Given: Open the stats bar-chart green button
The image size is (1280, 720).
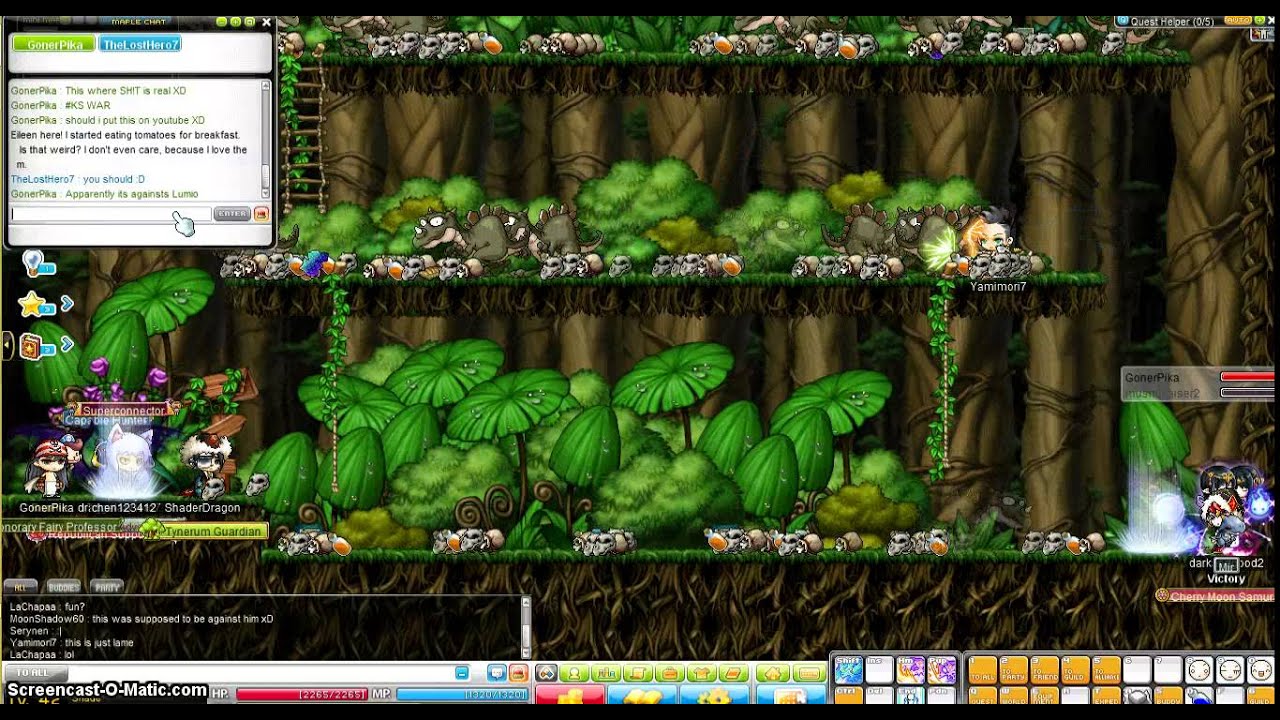Looking at the screenshot, I should coord(606,673).
